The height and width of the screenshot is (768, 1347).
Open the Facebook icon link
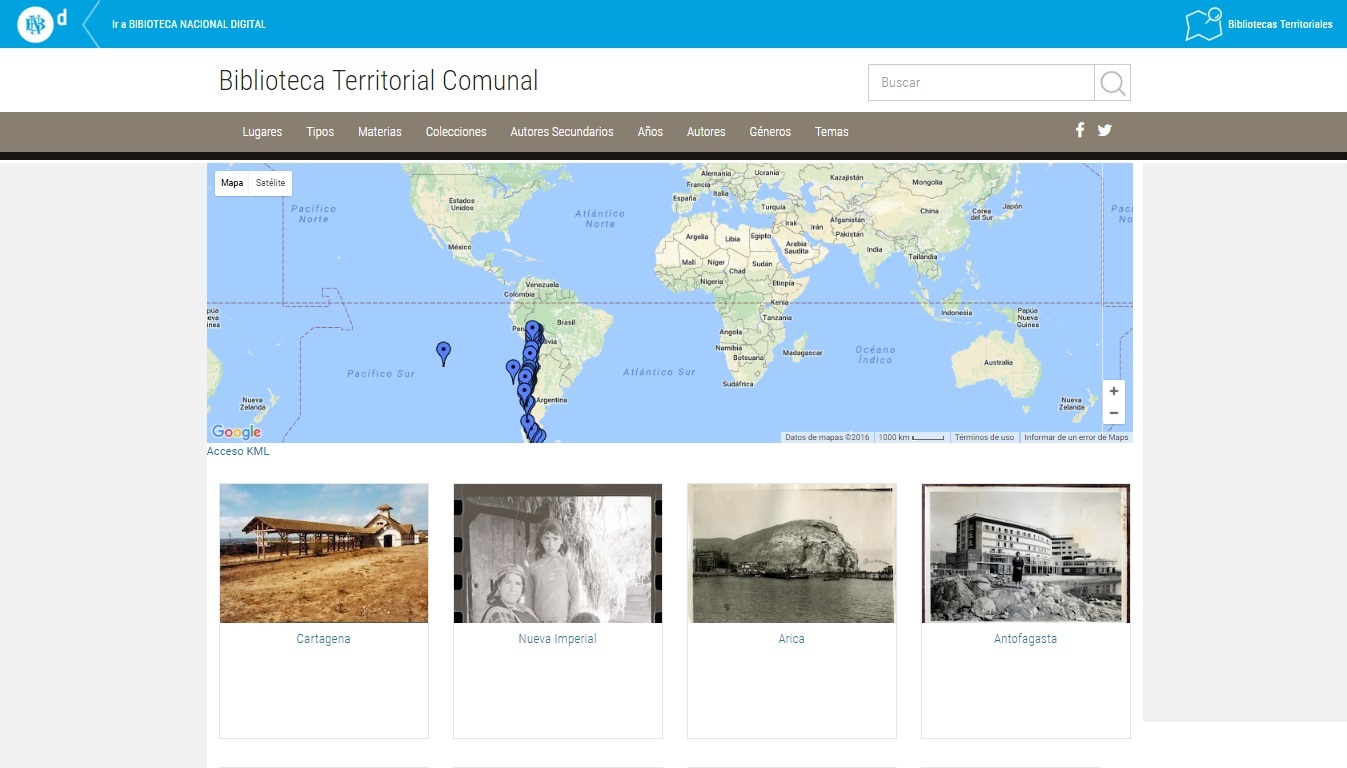(x=1080, y=130)
